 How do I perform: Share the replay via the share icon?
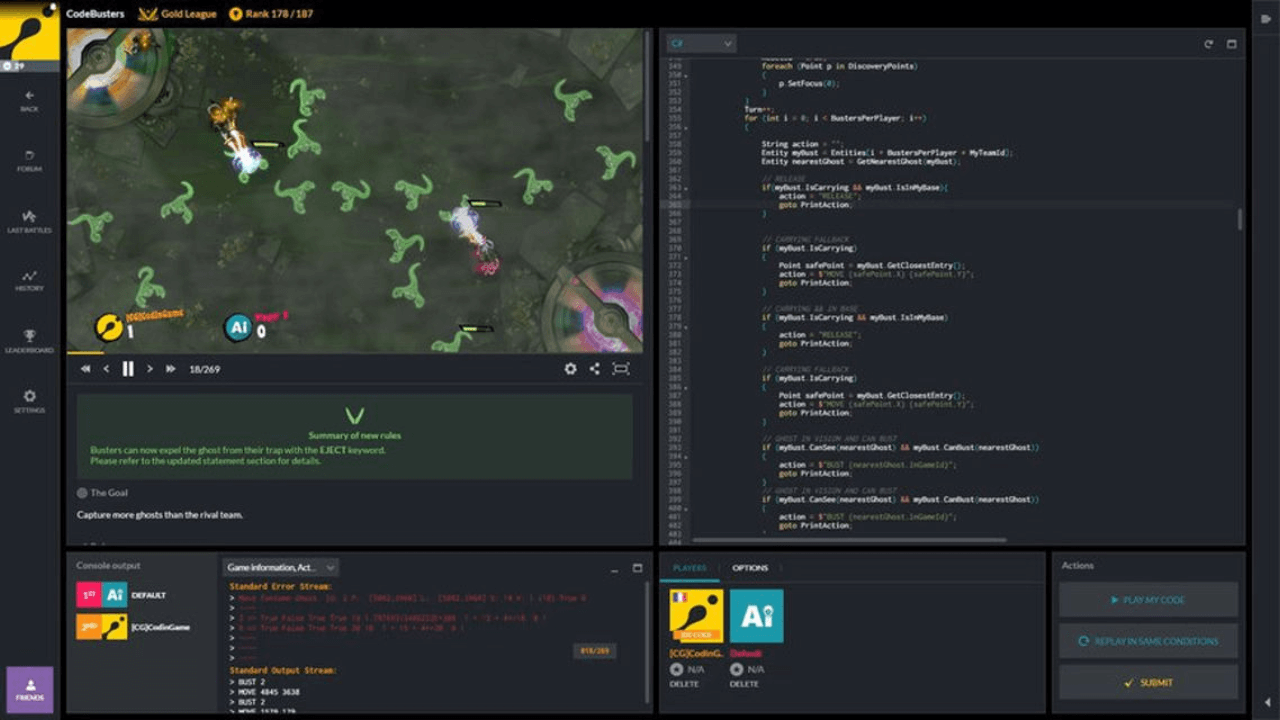[x=595, y=368]
